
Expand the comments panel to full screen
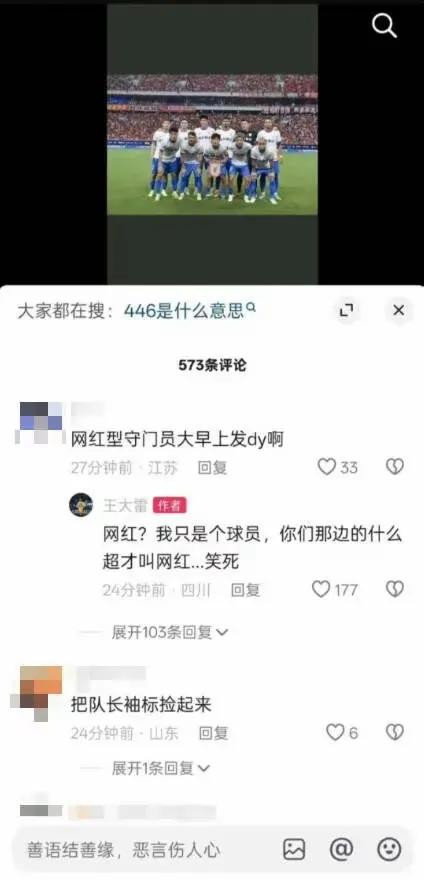tap(347, 310)
